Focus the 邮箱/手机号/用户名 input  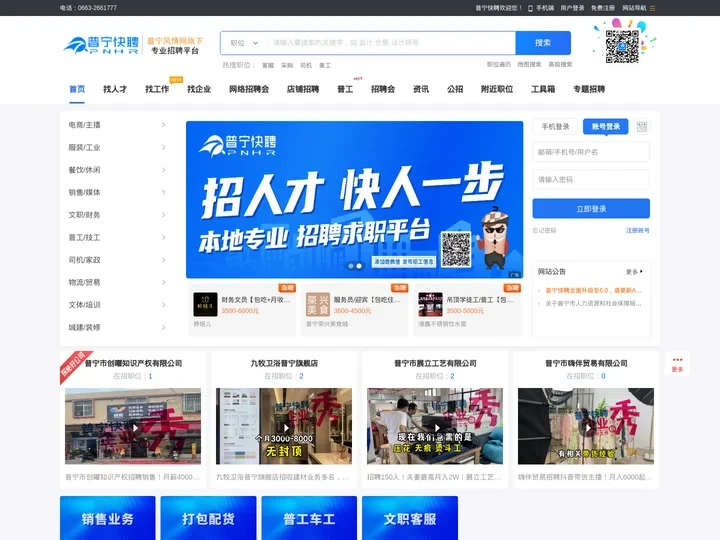point(591,152)
